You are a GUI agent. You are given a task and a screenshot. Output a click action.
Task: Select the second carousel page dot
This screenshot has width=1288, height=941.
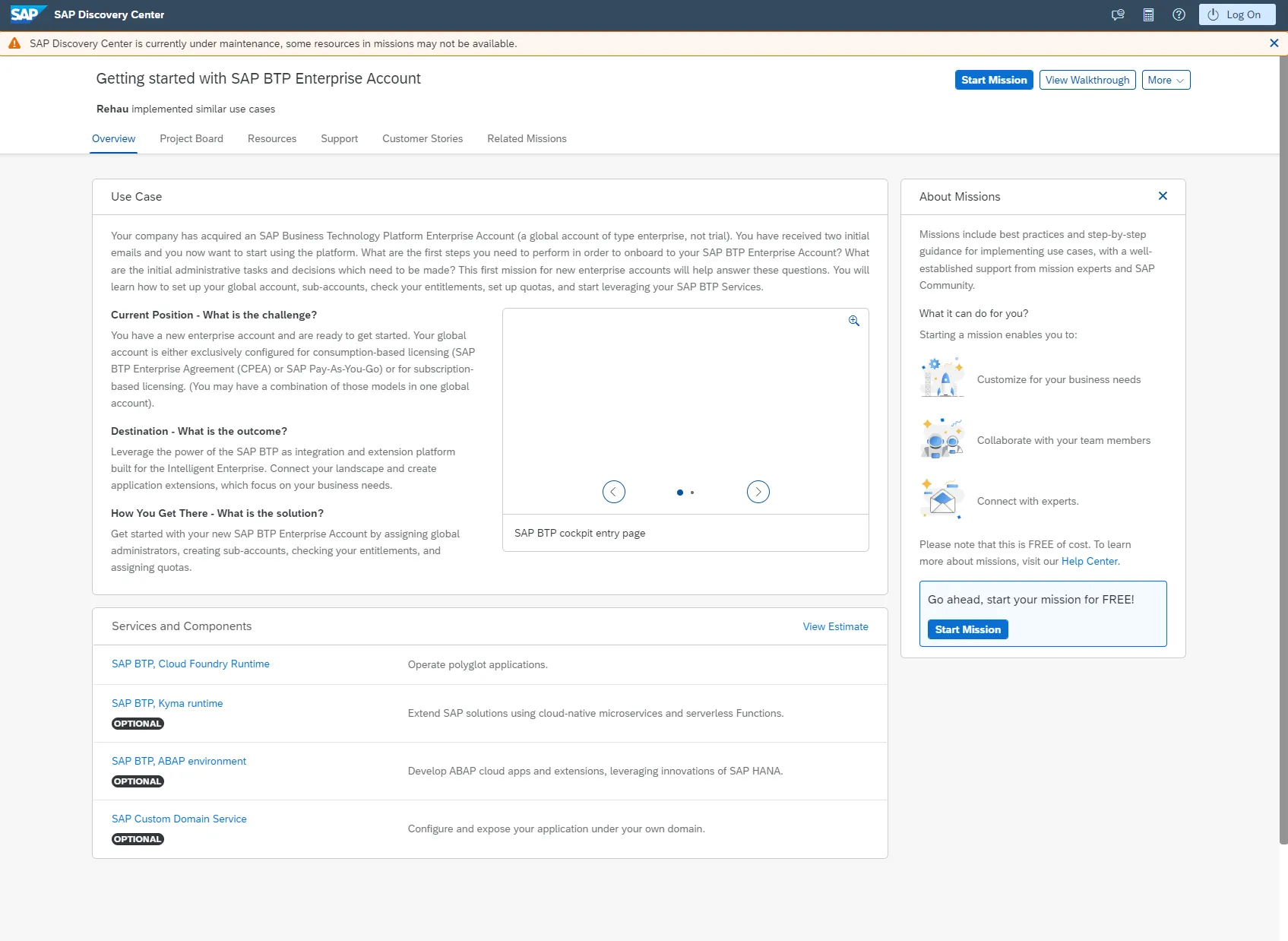pyautogui.click(x=692, y=493)
